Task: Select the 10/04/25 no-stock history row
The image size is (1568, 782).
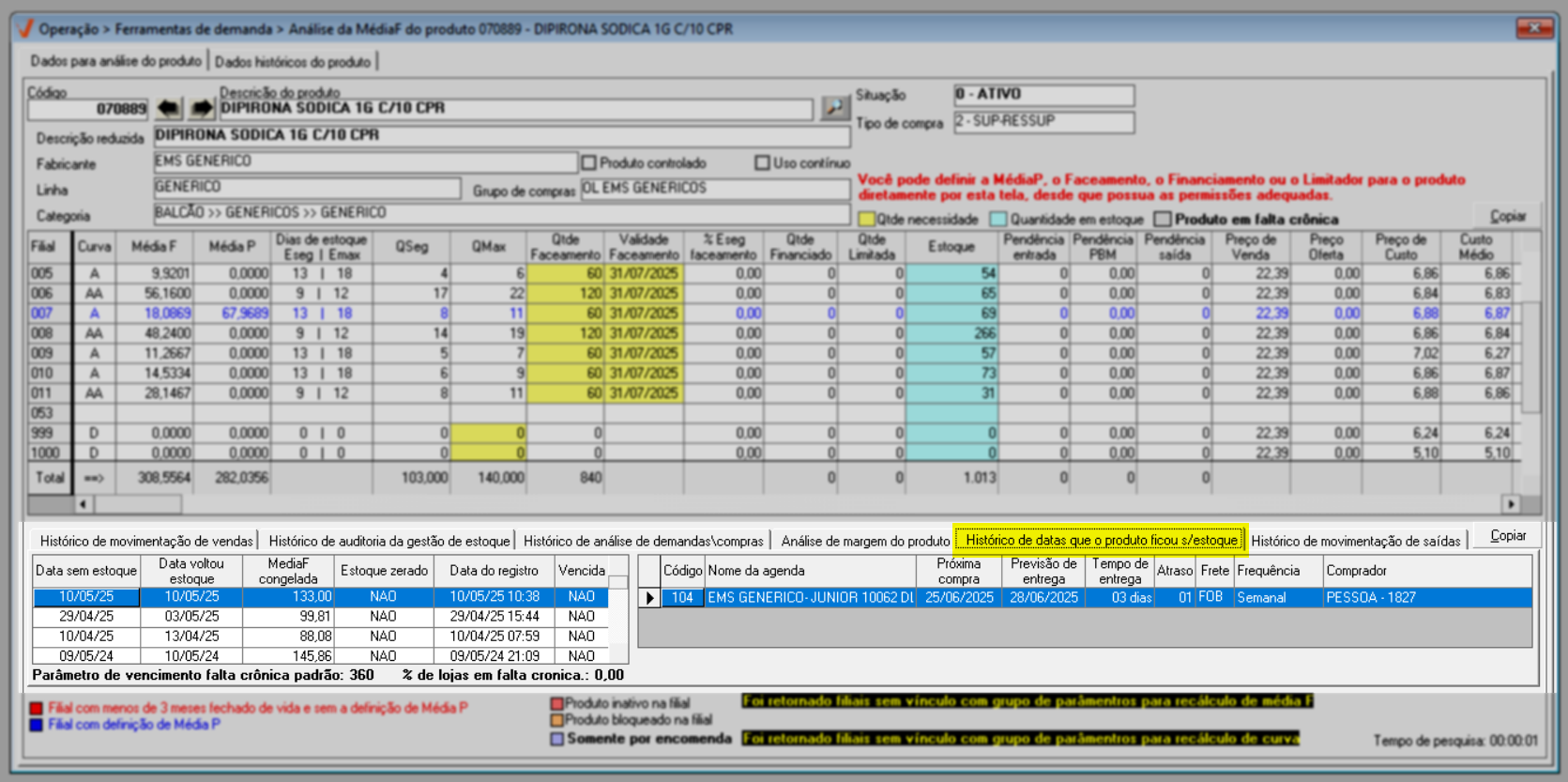Action: [320, 636]
